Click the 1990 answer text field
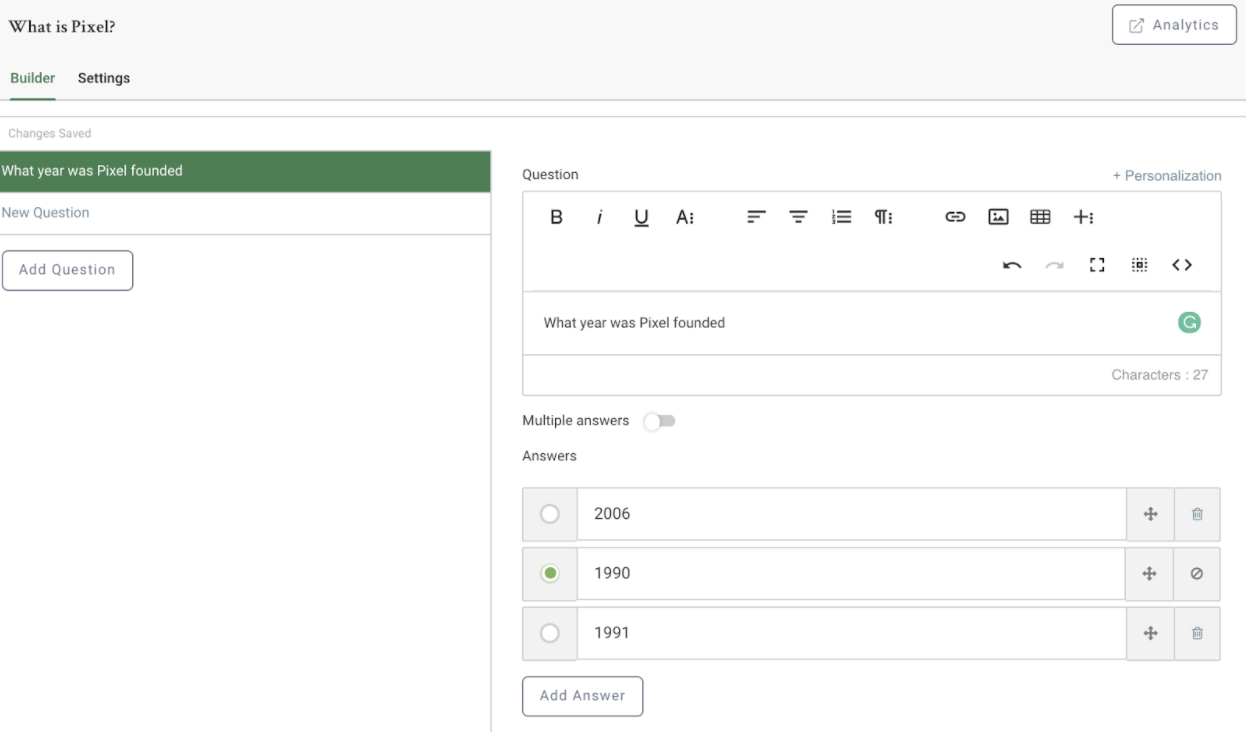1250x738 pixels. (x=850, y=574)
